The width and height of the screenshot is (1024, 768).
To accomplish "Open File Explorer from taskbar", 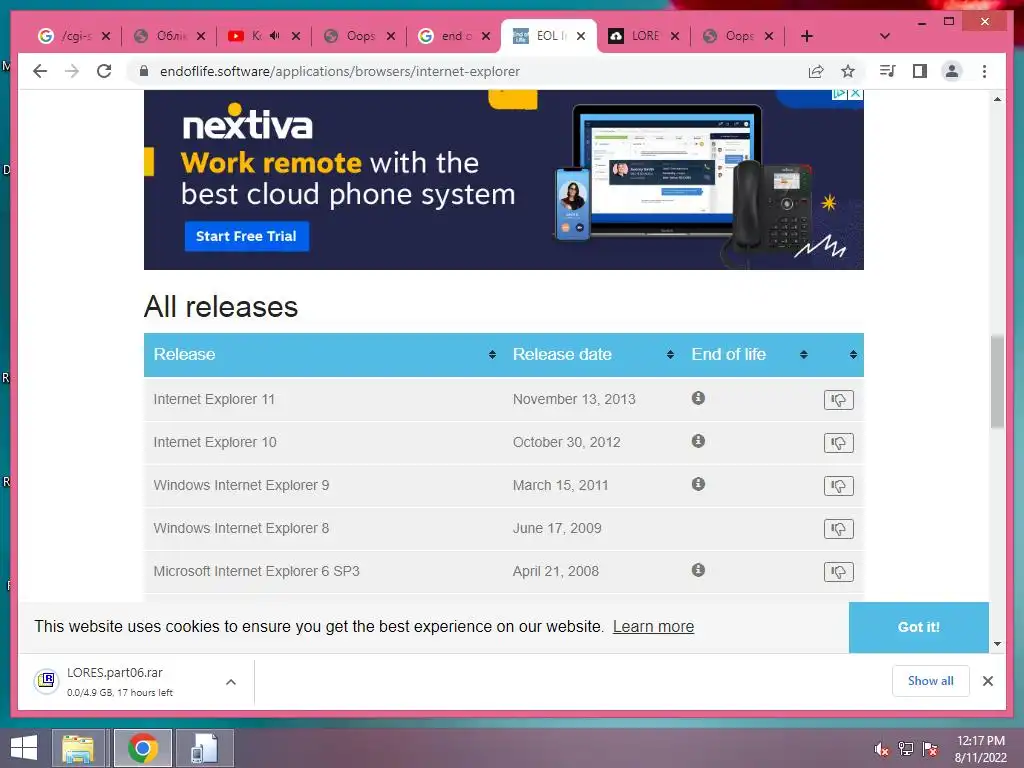I will tap(78, 748).
